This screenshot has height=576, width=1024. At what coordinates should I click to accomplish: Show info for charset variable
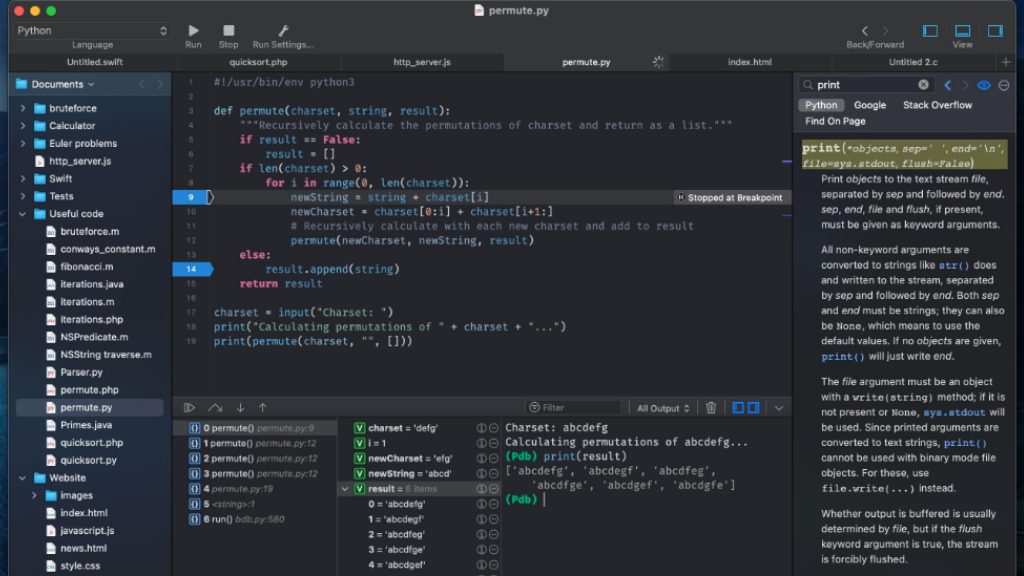(x=481, y=428)
